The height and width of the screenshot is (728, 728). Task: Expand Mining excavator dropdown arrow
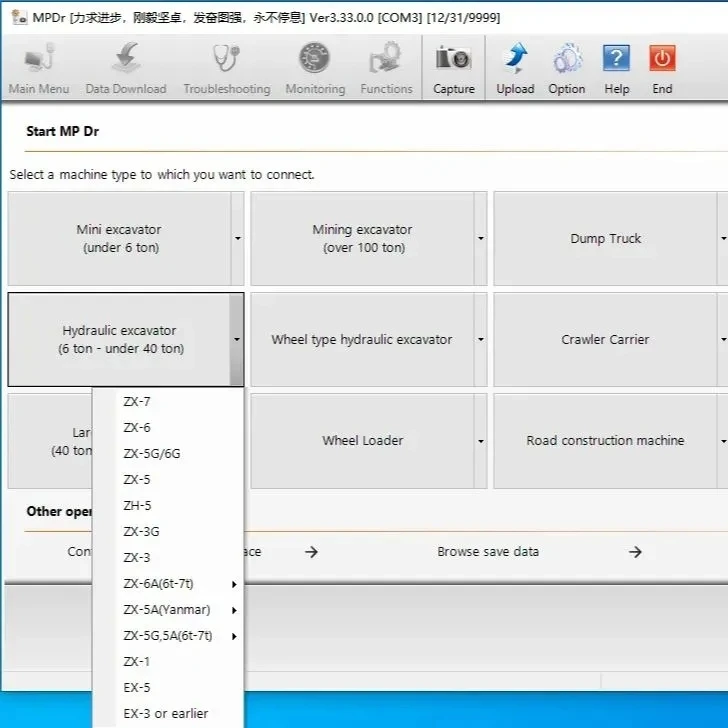click(481, 238)
